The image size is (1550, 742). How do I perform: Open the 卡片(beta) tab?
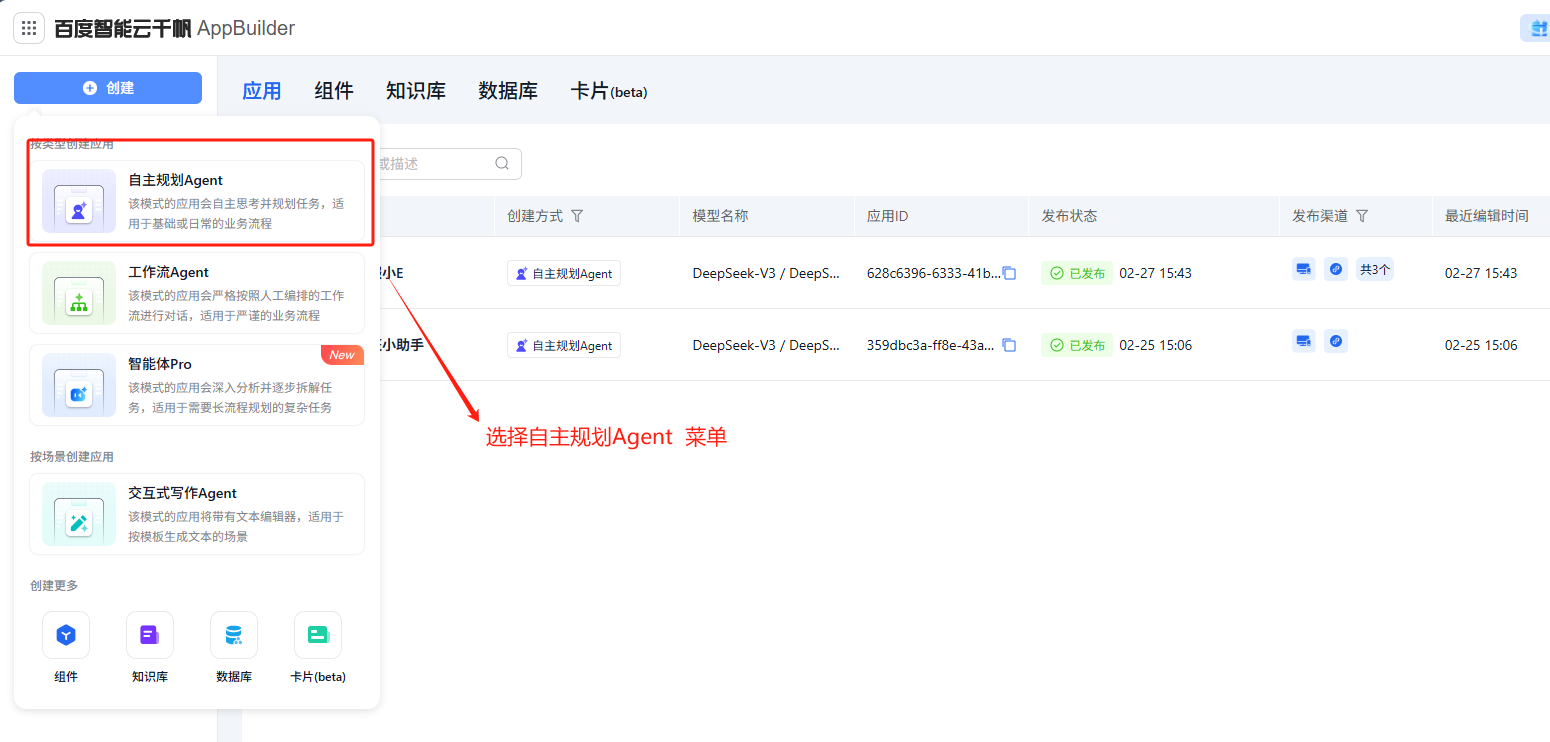point(609,91)
